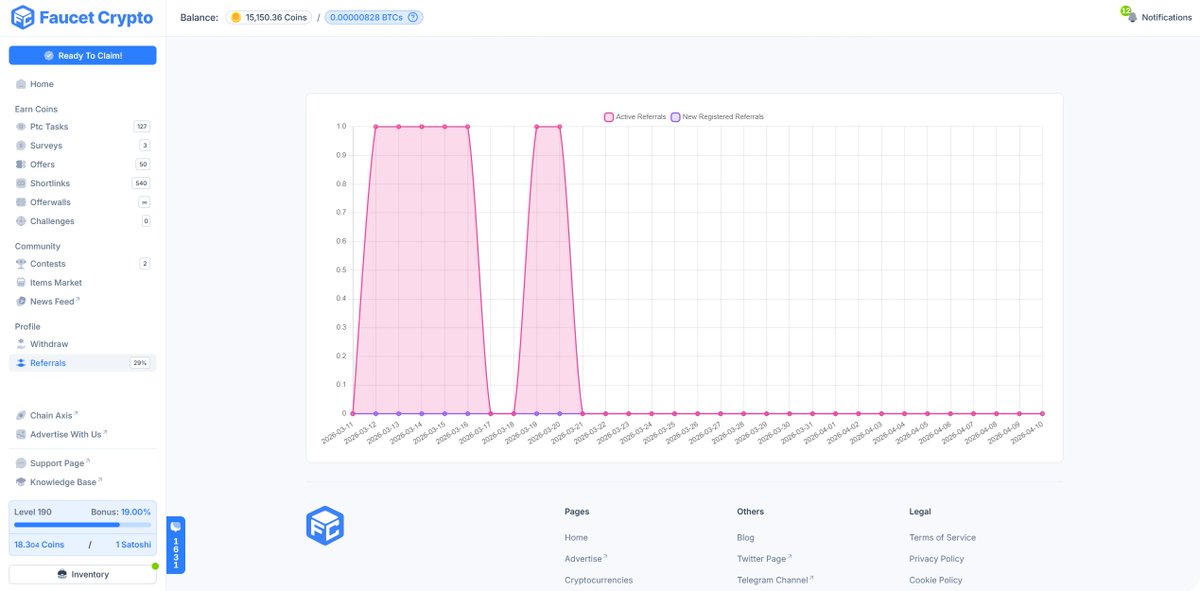This screenshot has height=591, width=1200.
Task: Click the Bonus 19.00% text
Action: 120,511
